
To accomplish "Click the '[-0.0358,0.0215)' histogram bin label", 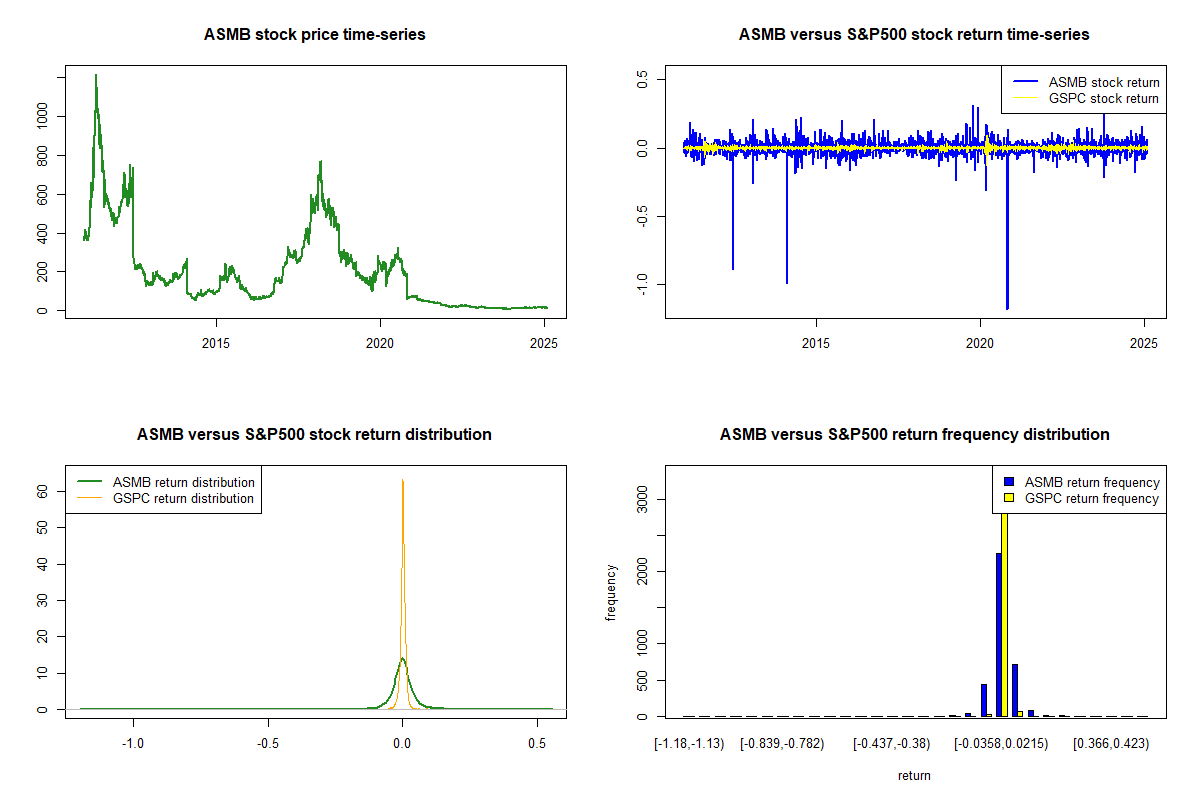I will point(1001,744).
